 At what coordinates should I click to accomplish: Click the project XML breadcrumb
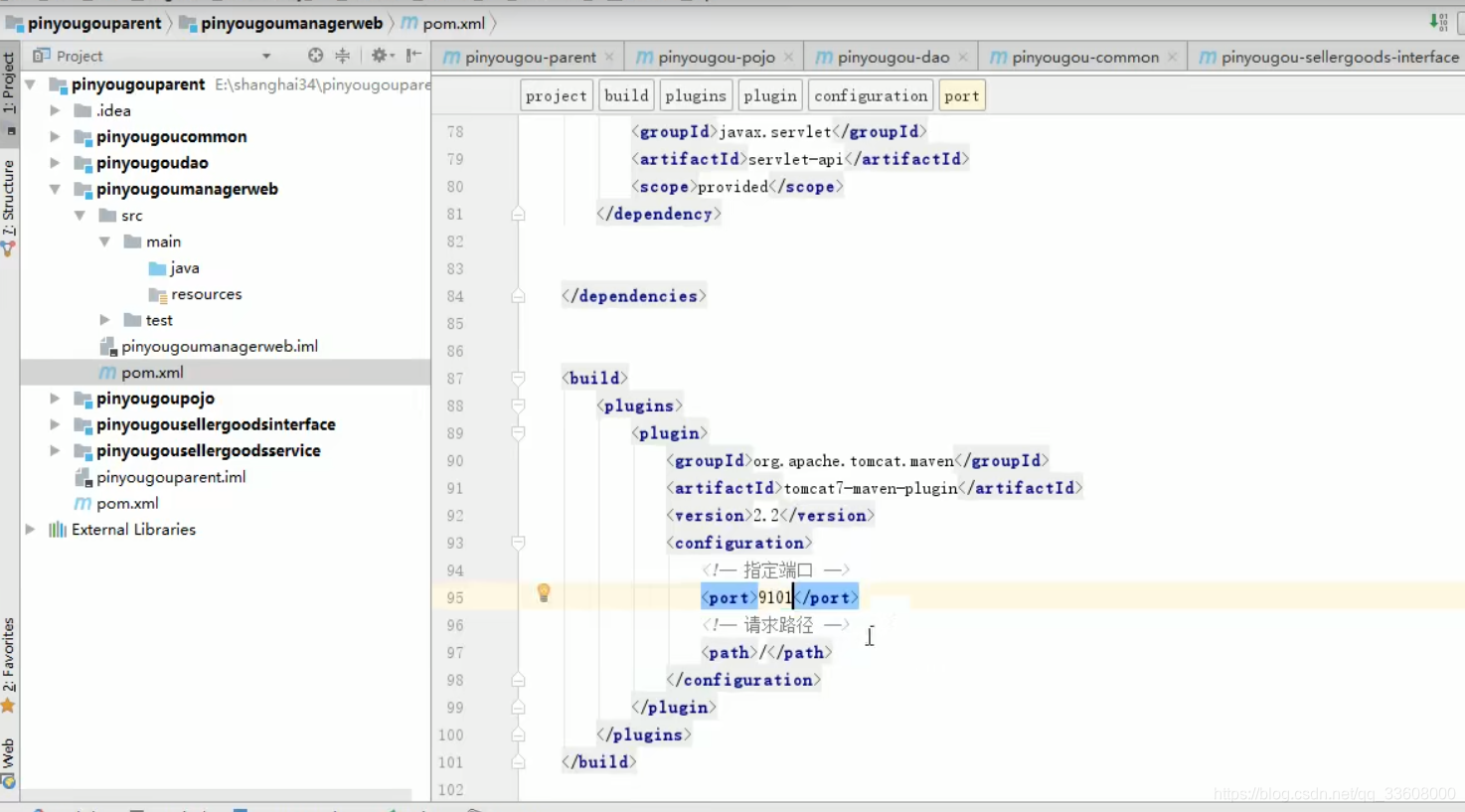click(557, 95)
